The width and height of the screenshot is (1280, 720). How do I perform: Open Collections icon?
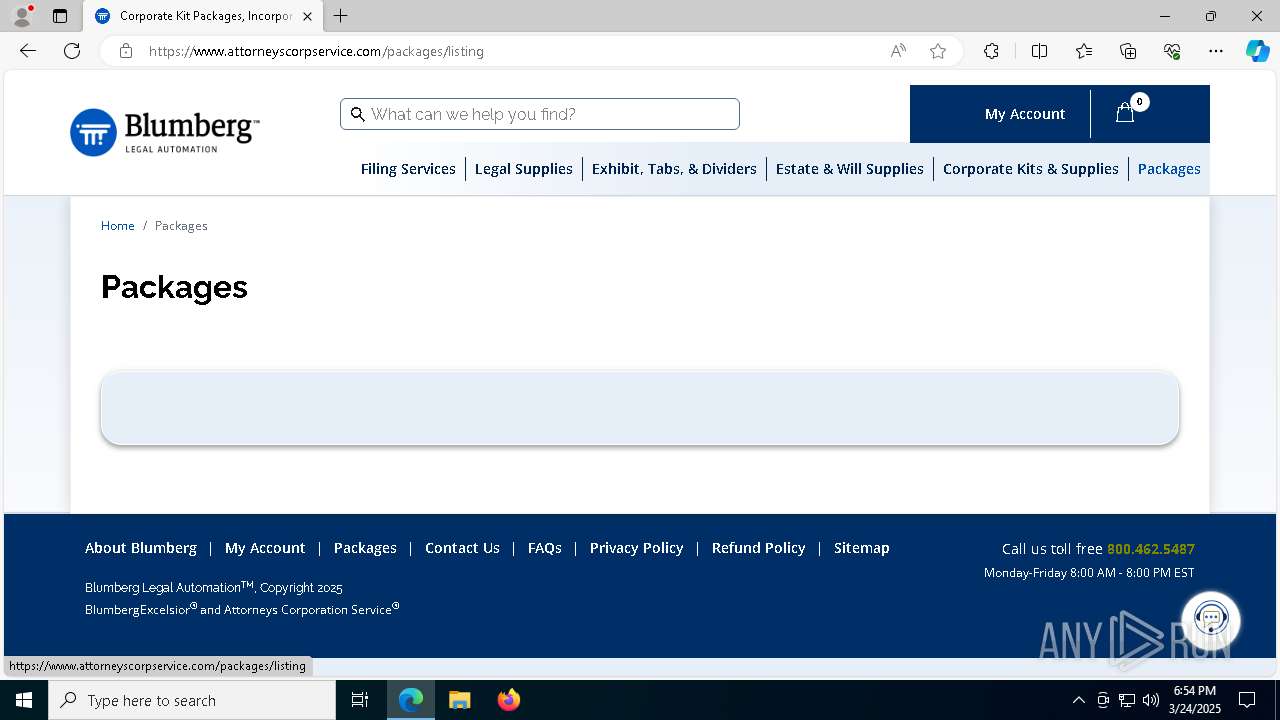click(1128, 51)
